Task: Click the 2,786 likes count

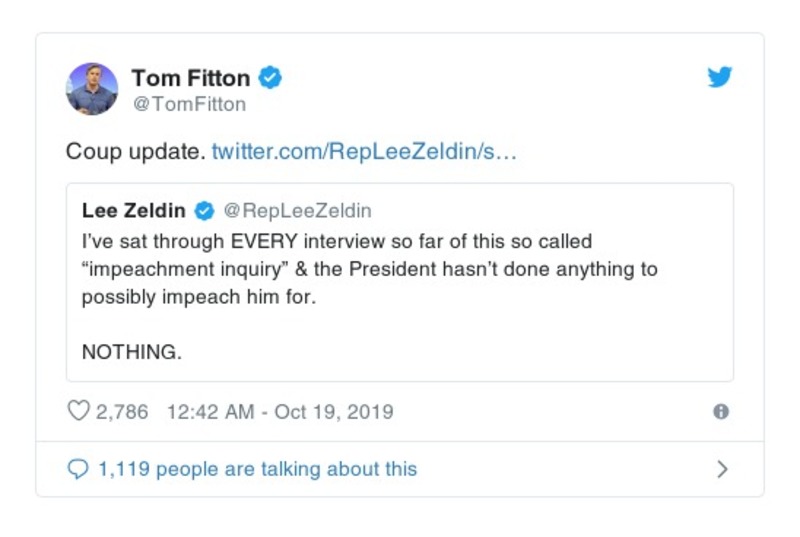Action: [x=121, y=411]
